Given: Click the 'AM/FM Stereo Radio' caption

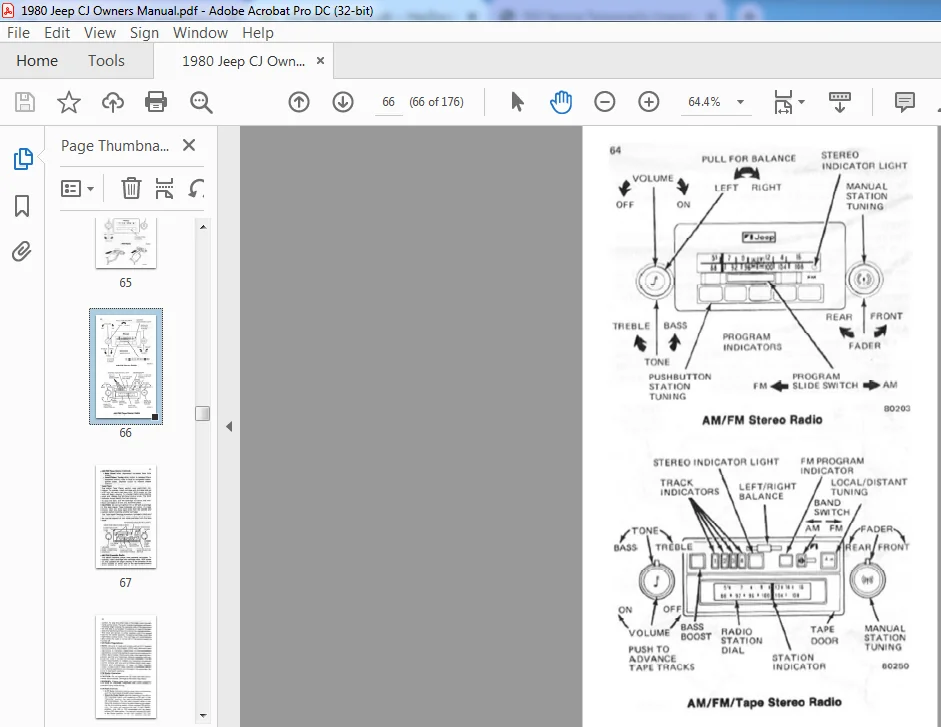Looking at the screenshot, I should click(x=762, y=420).
